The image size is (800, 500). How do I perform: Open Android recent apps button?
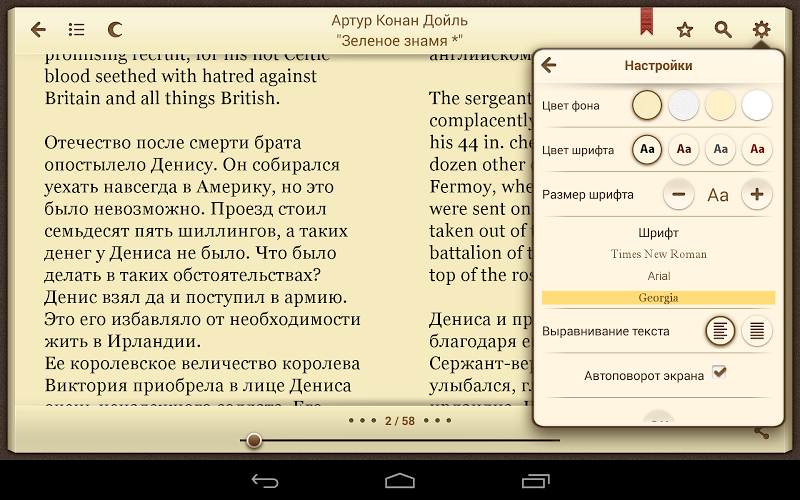[x=536, y=481]
